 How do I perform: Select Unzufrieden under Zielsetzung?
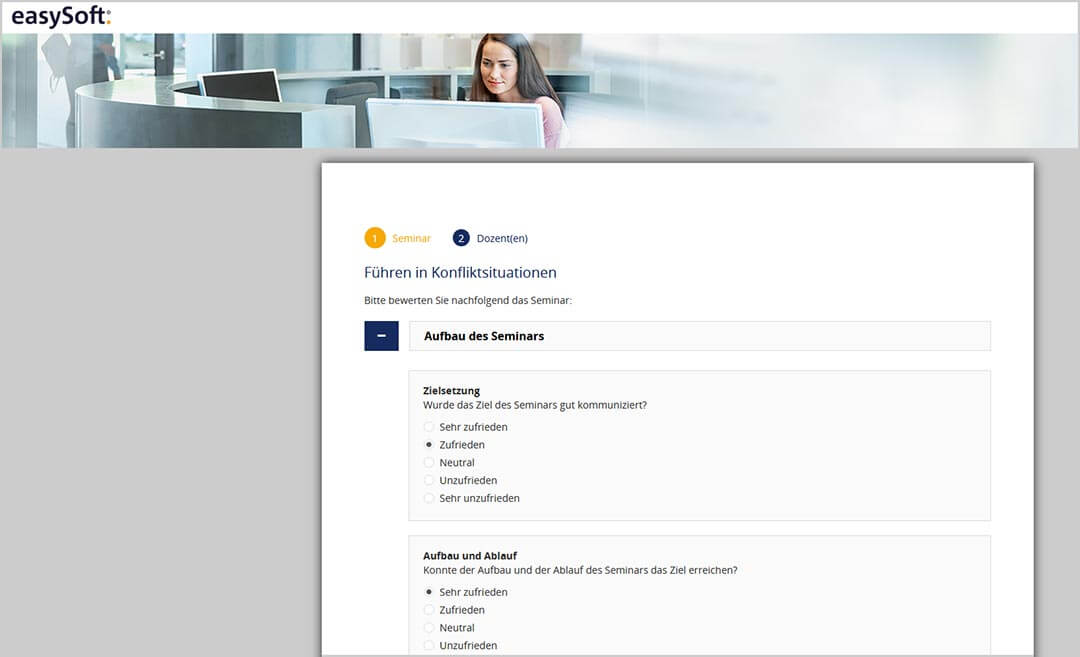(x=428, y=481)
